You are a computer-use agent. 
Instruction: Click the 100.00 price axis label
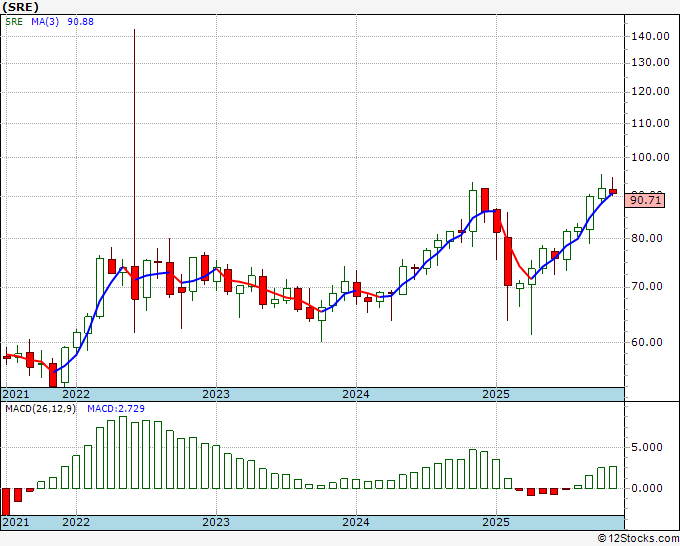[x=650, y=157]
